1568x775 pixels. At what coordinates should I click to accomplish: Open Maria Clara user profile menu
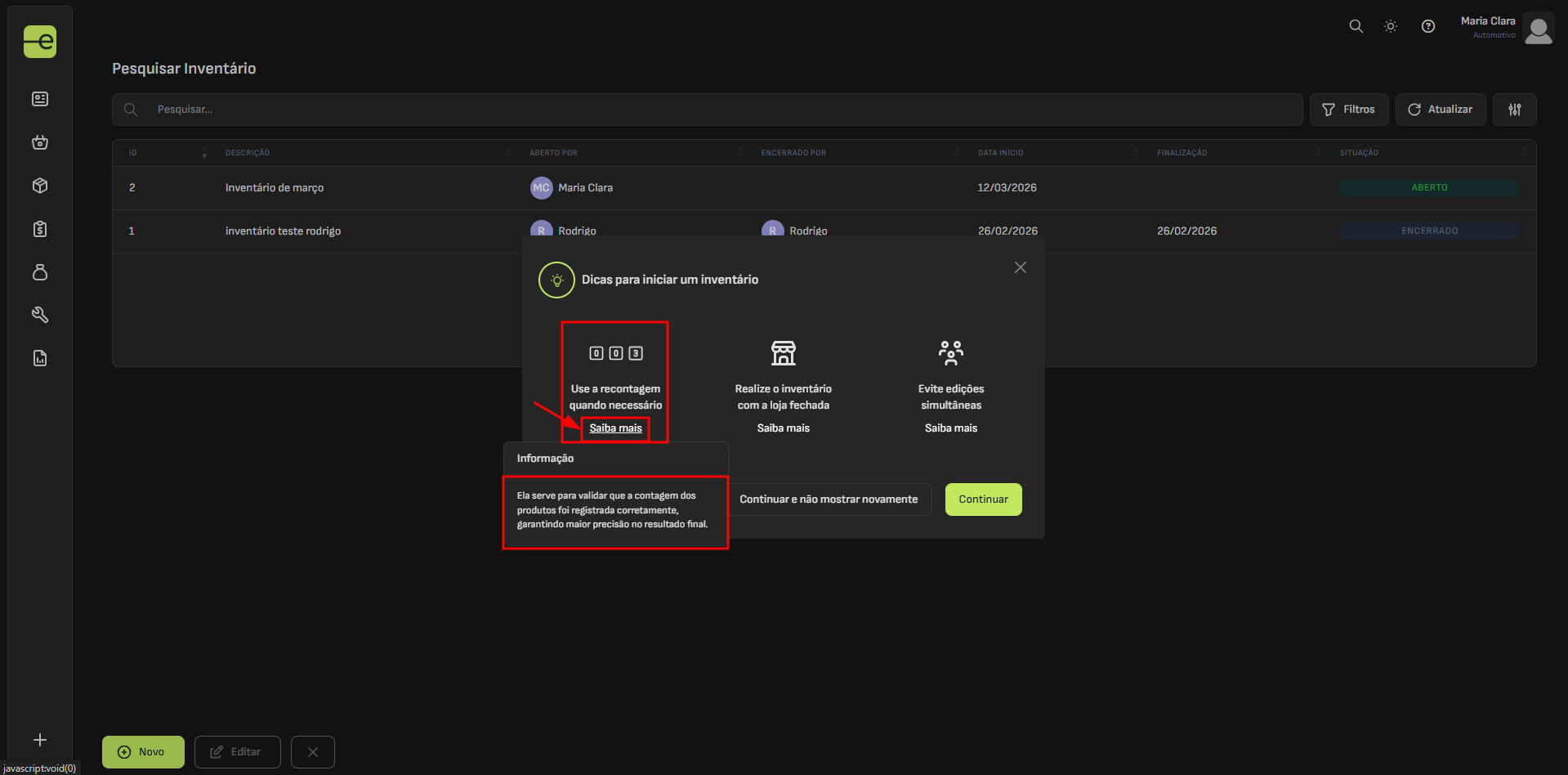[1506, 28]
